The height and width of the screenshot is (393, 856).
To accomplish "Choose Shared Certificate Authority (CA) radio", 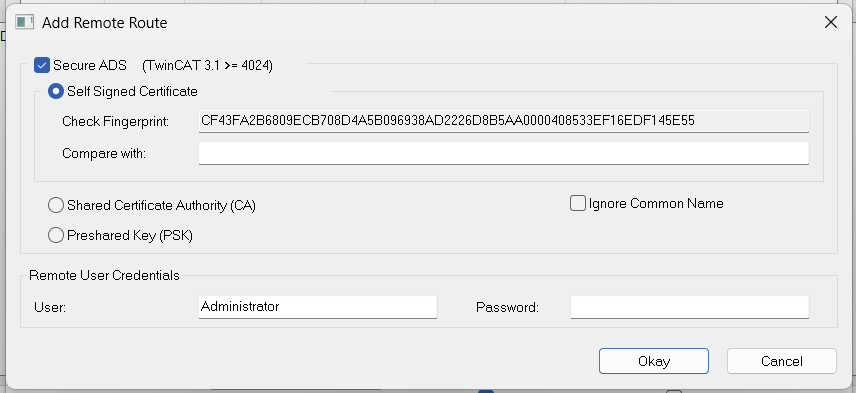I will [x=56, y=205].
